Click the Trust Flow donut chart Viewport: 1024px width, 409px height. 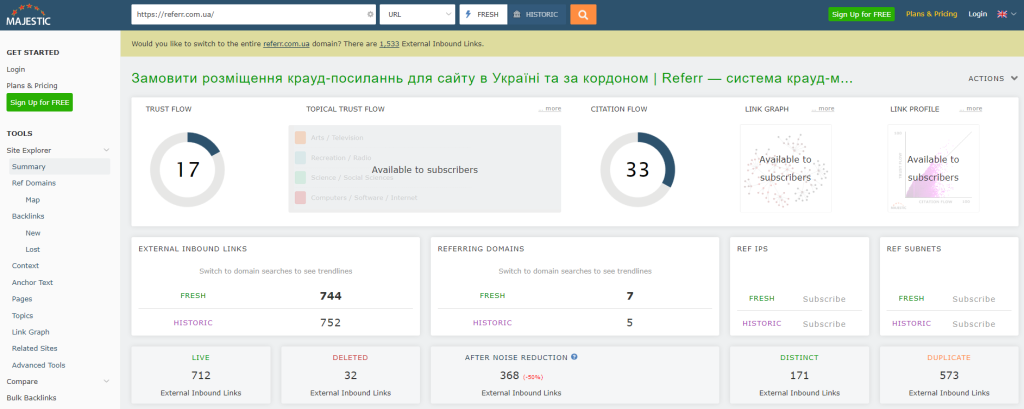(x=188, y=169)
